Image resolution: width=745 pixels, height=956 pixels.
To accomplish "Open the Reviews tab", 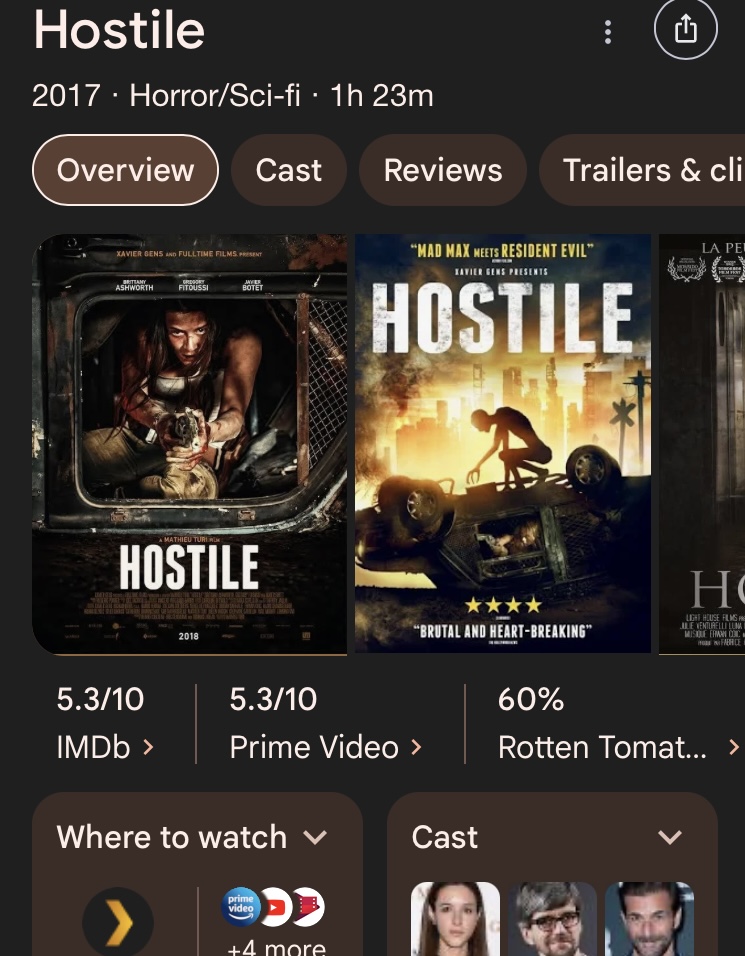I will [443, 170].
